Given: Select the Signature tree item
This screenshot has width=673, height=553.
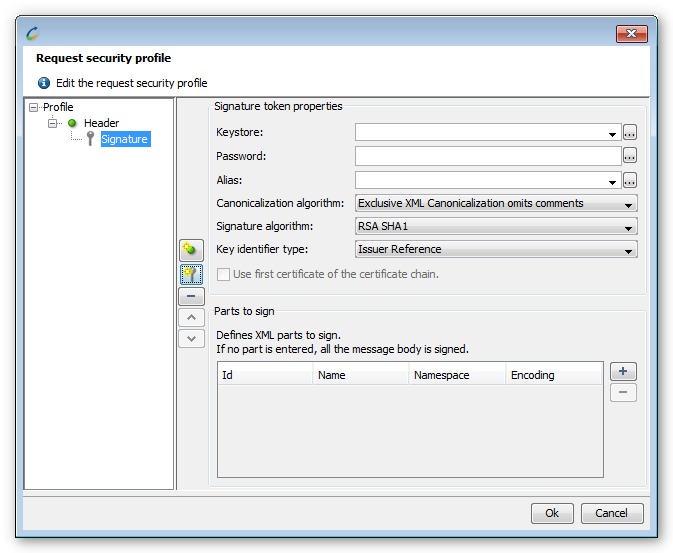Looking at the screenshot, I should tap(125, 139).
